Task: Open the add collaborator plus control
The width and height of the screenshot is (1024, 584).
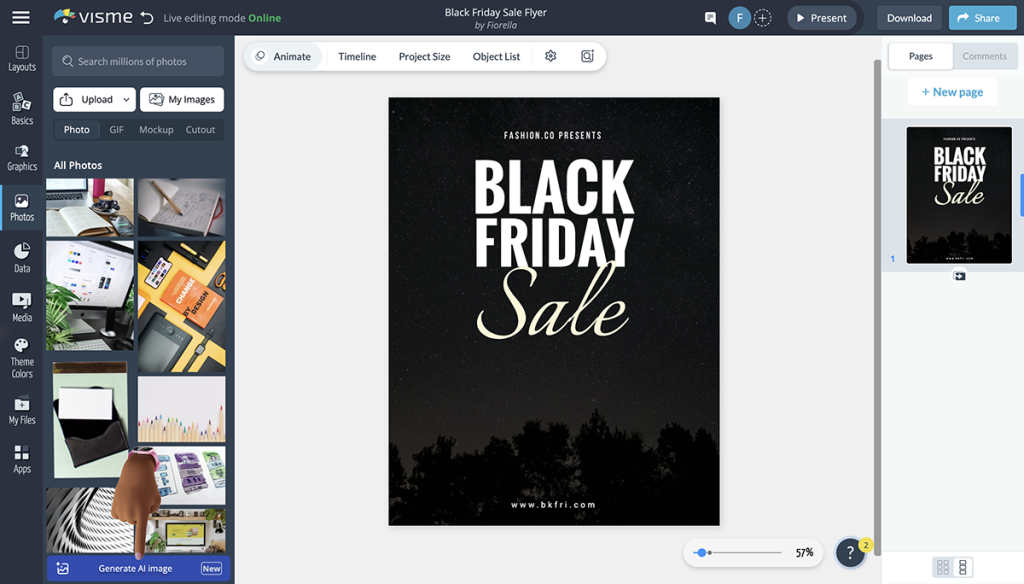Action: coord(762,17)
